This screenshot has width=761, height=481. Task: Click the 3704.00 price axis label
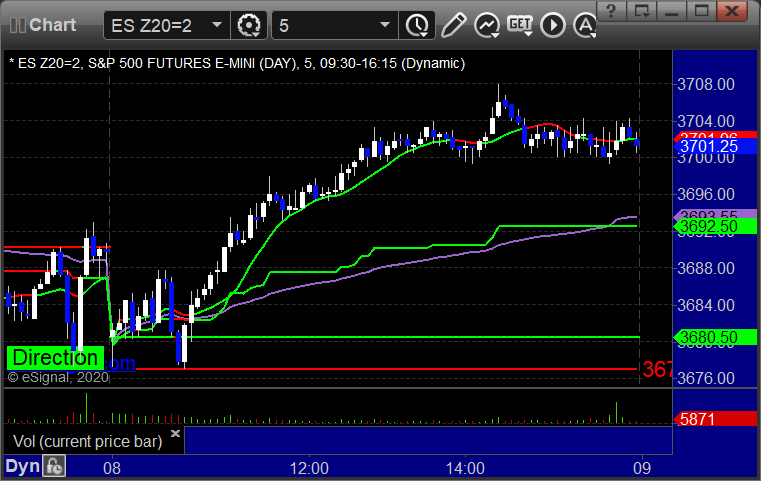pyautogui.click(x=706, y=121)
